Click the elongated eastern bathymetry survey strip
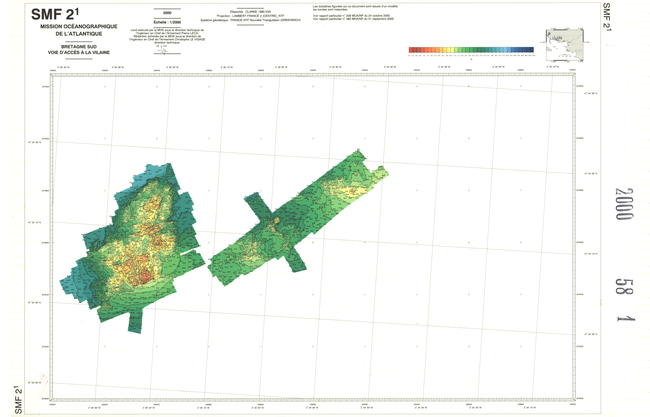 (300, 222)
